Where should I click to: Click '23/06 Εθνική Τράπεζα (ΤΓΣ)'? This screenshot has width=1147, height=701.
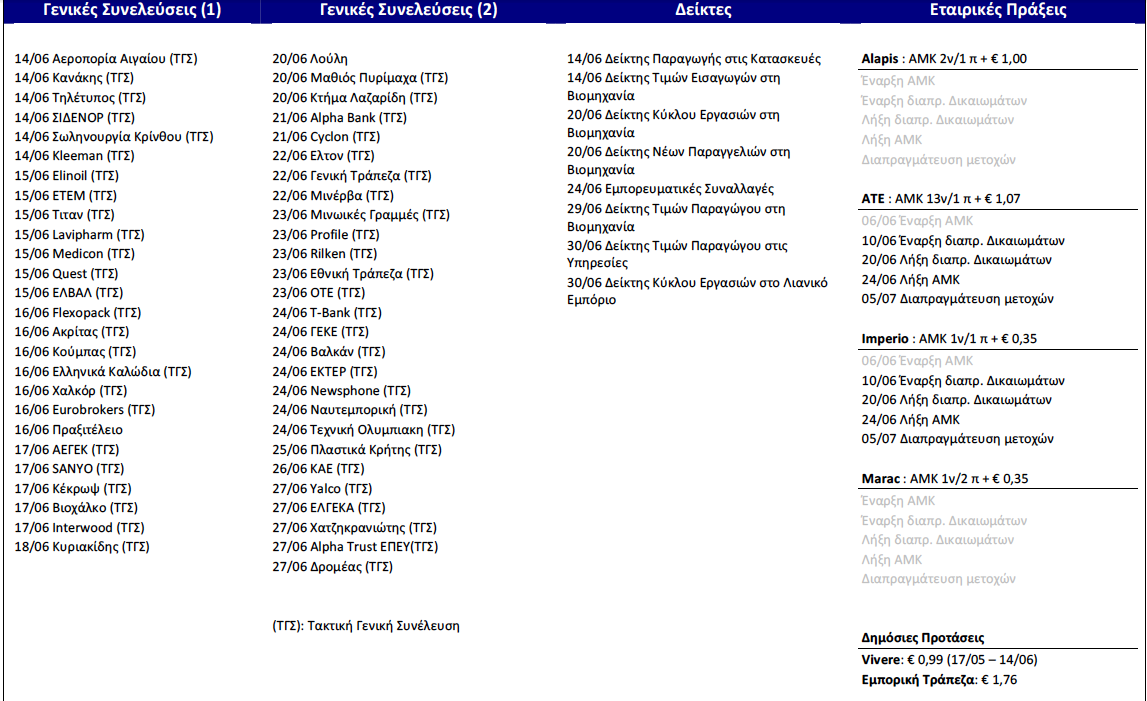pos(353,274)
